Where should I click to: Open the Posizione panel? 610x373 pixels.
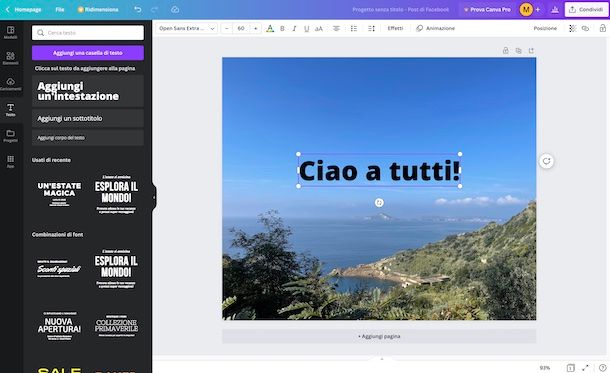pyautogui.click(x=545, y=28)
